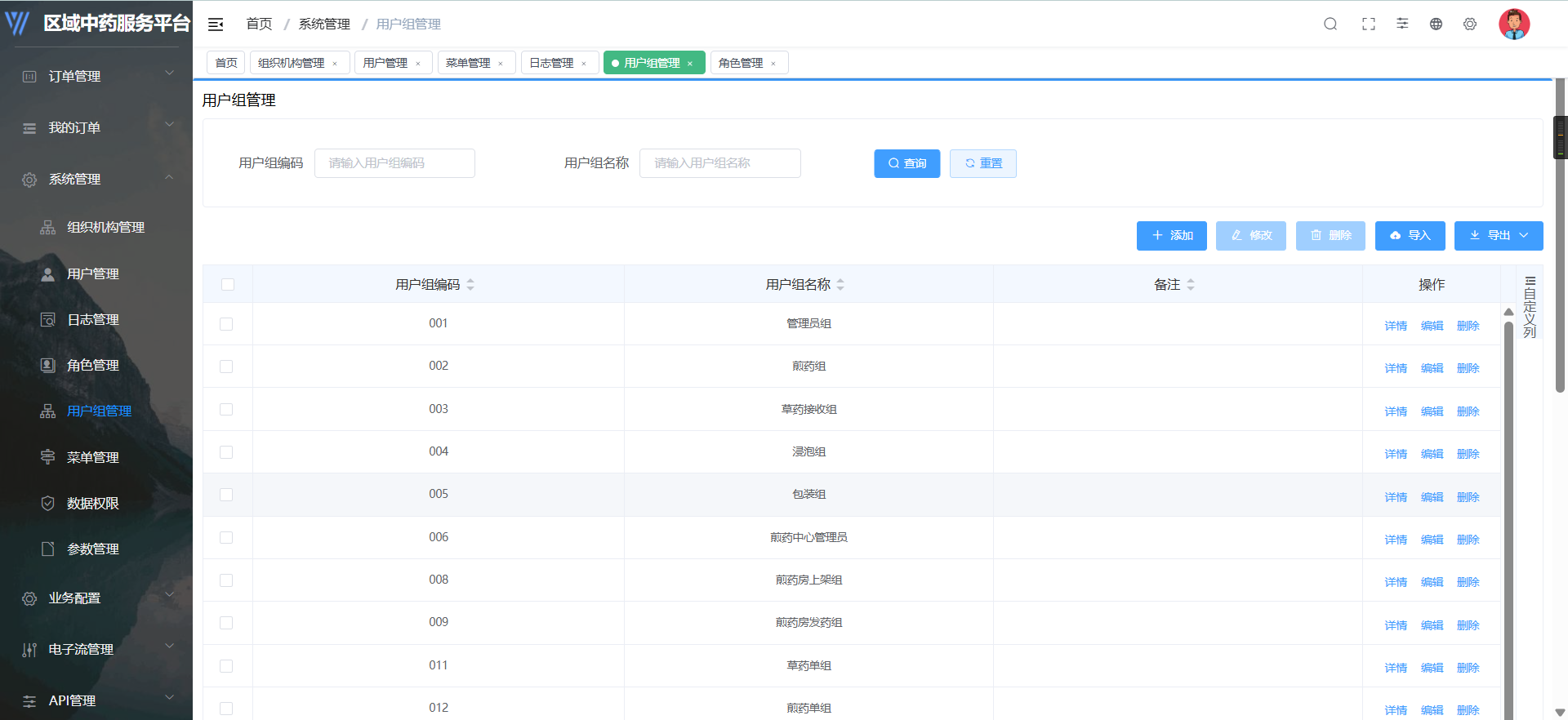Check the row 008 煎药房上架组 checkbox
The image size is (1568, 720).
coord(226,580)
